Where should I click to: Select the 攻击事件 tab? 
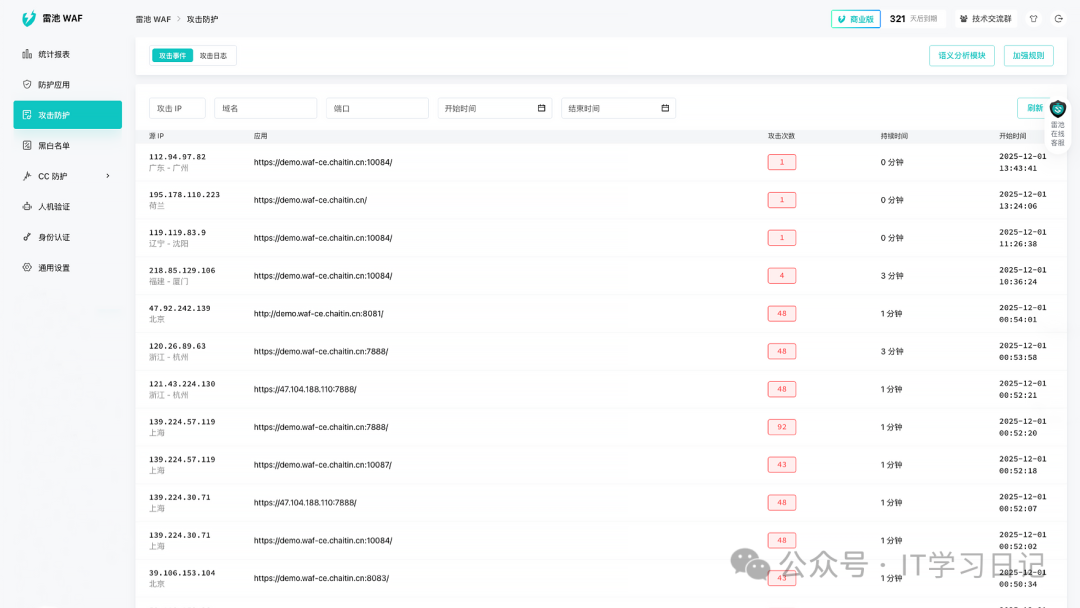click(173, 56)
